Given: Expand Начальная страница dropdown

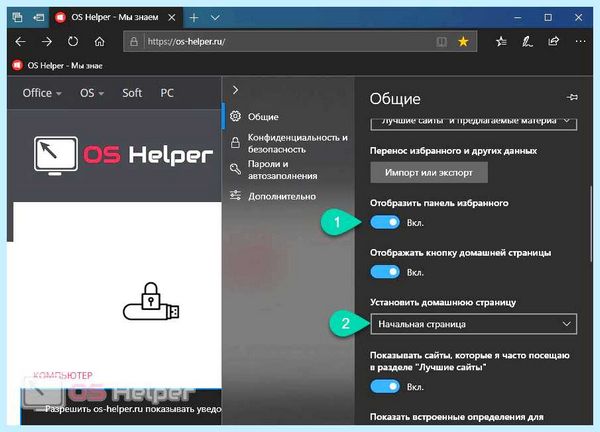Looking at the screenshot, I should pyautogui.click(x=473, y=324).
